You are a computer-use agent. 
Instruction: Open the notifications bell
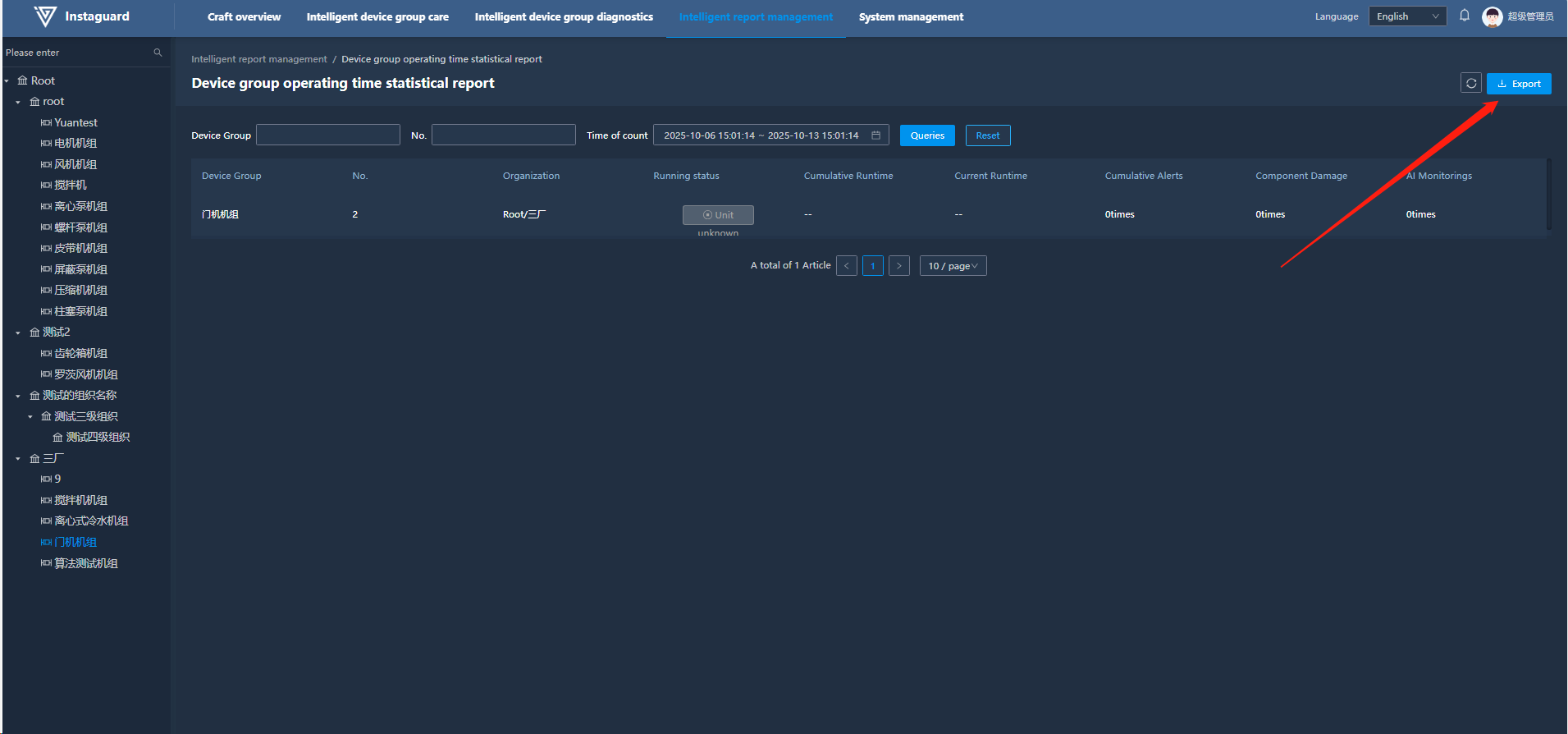click(x=1465, y=16)
